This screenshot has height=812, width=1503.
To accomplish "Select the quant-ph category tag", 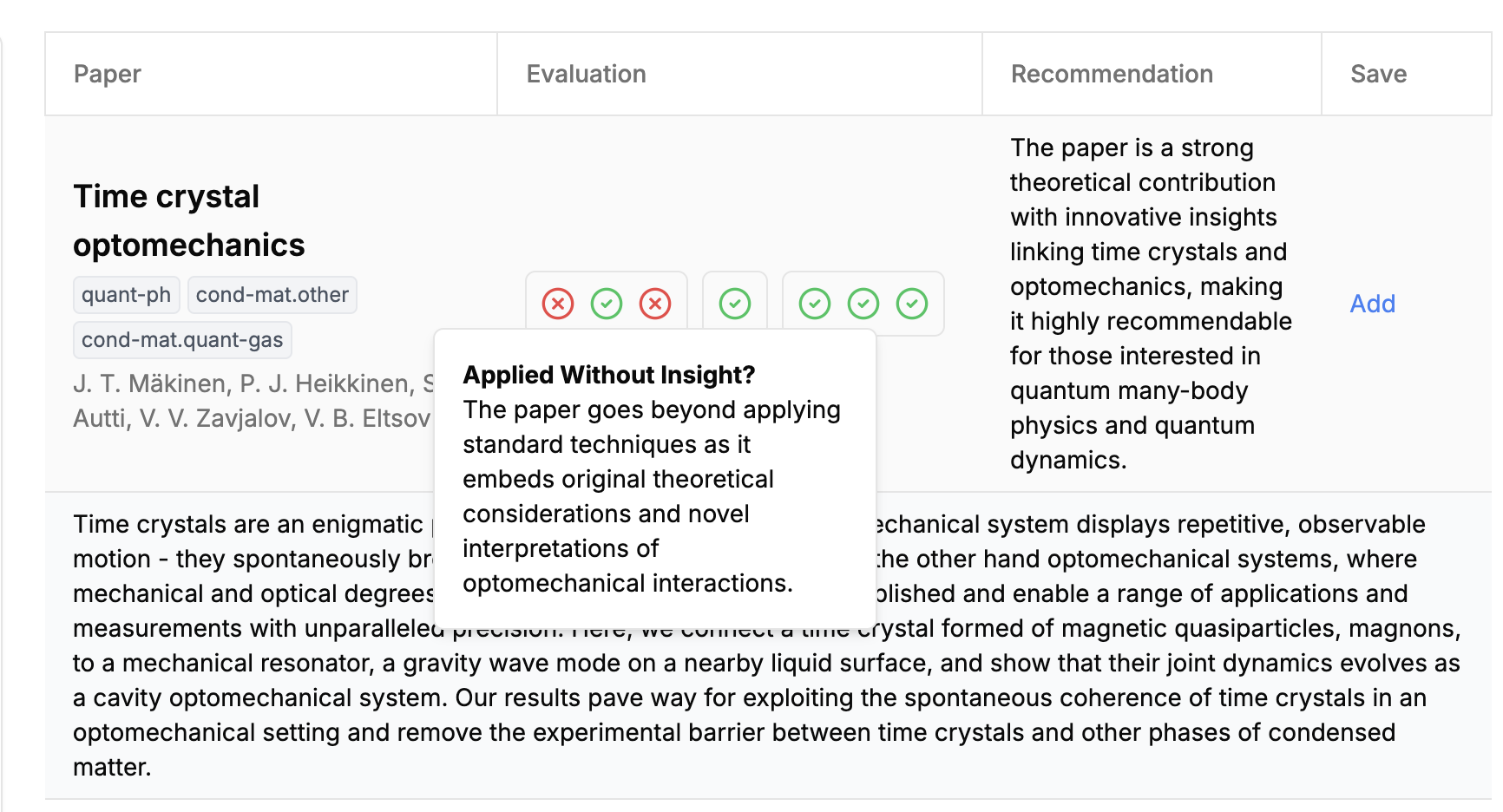I will 127,295.
